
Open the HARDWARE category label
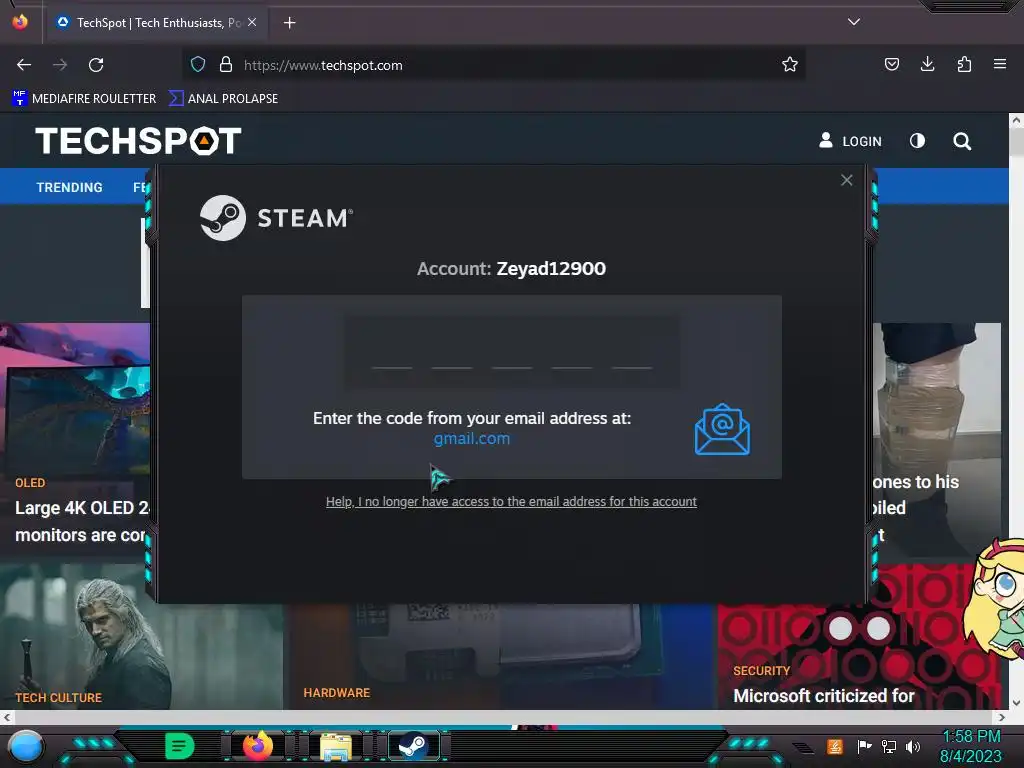tap(336, 693)
